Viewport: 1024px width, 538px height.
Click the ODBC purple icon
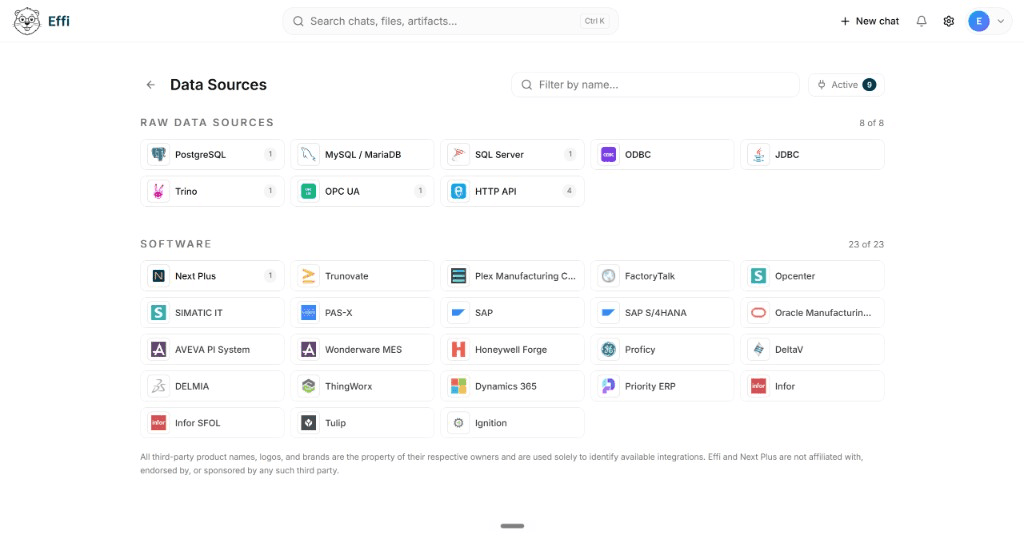point(608,155)
